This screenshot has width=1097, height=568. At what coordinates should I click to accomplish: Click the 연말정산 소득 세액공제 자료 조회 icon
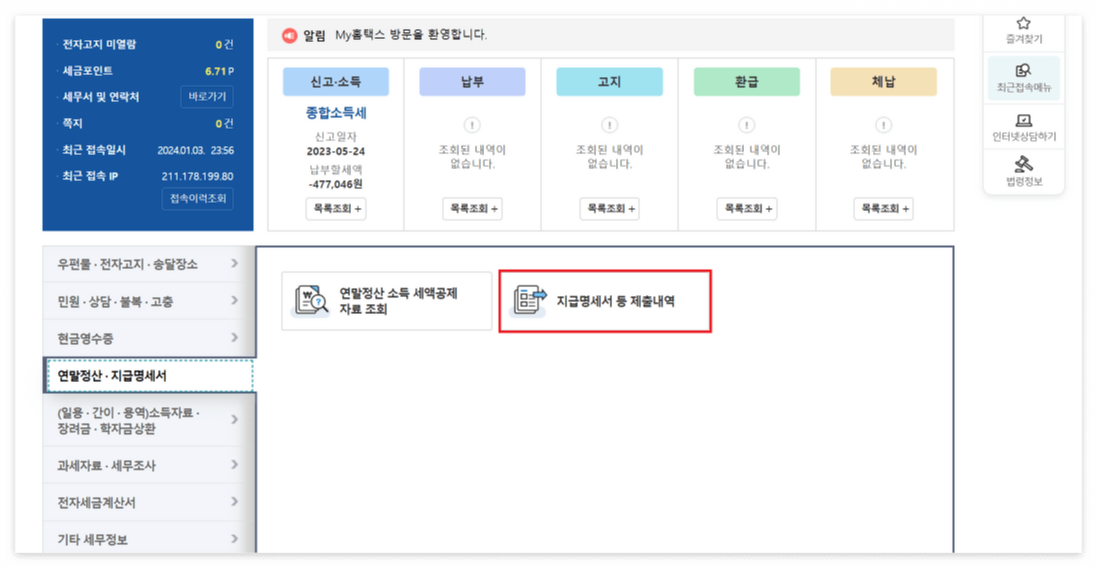[311, 301]
